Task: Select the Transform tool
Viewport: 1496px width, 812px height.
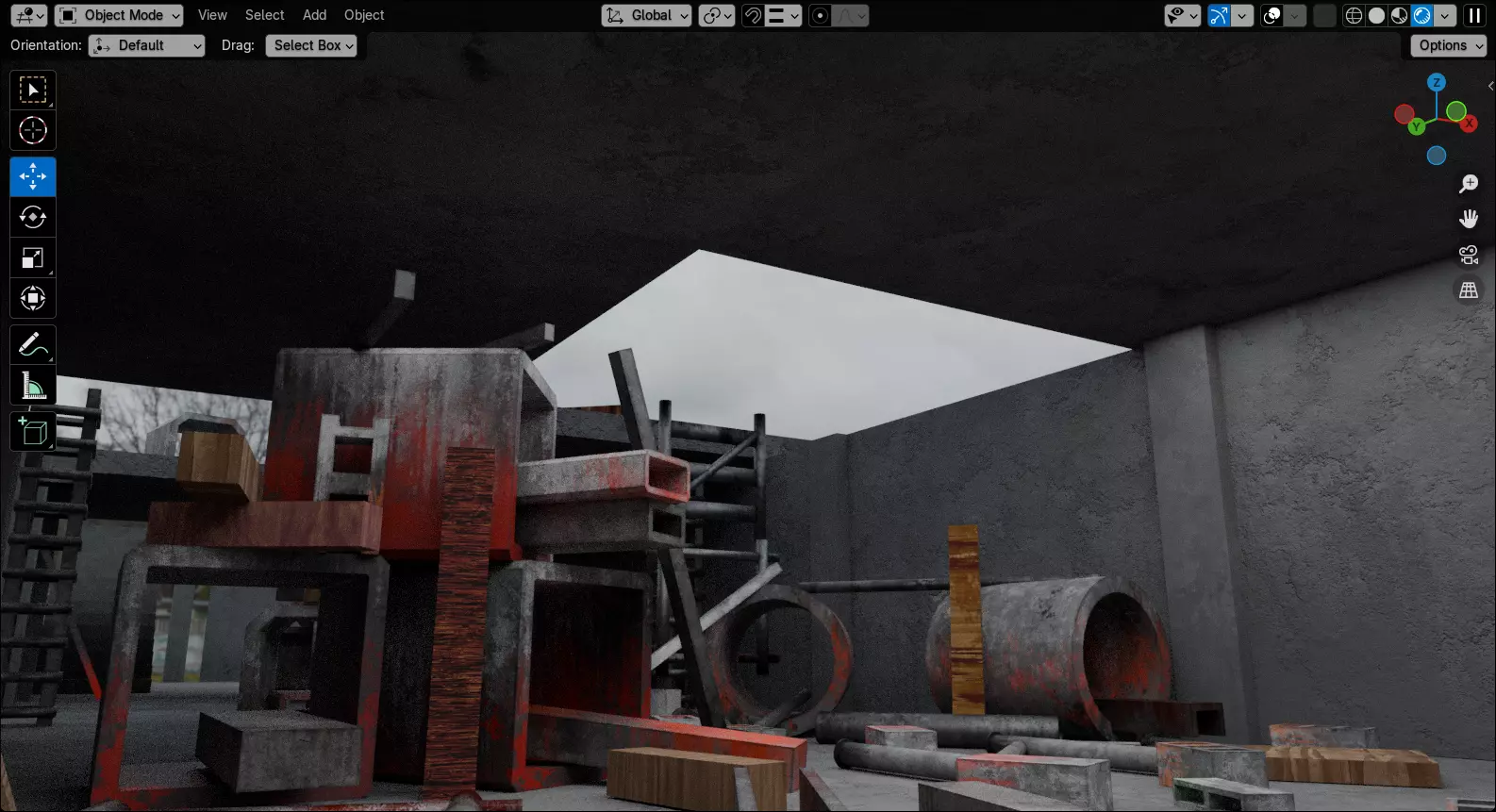Action: pos(33,298)
